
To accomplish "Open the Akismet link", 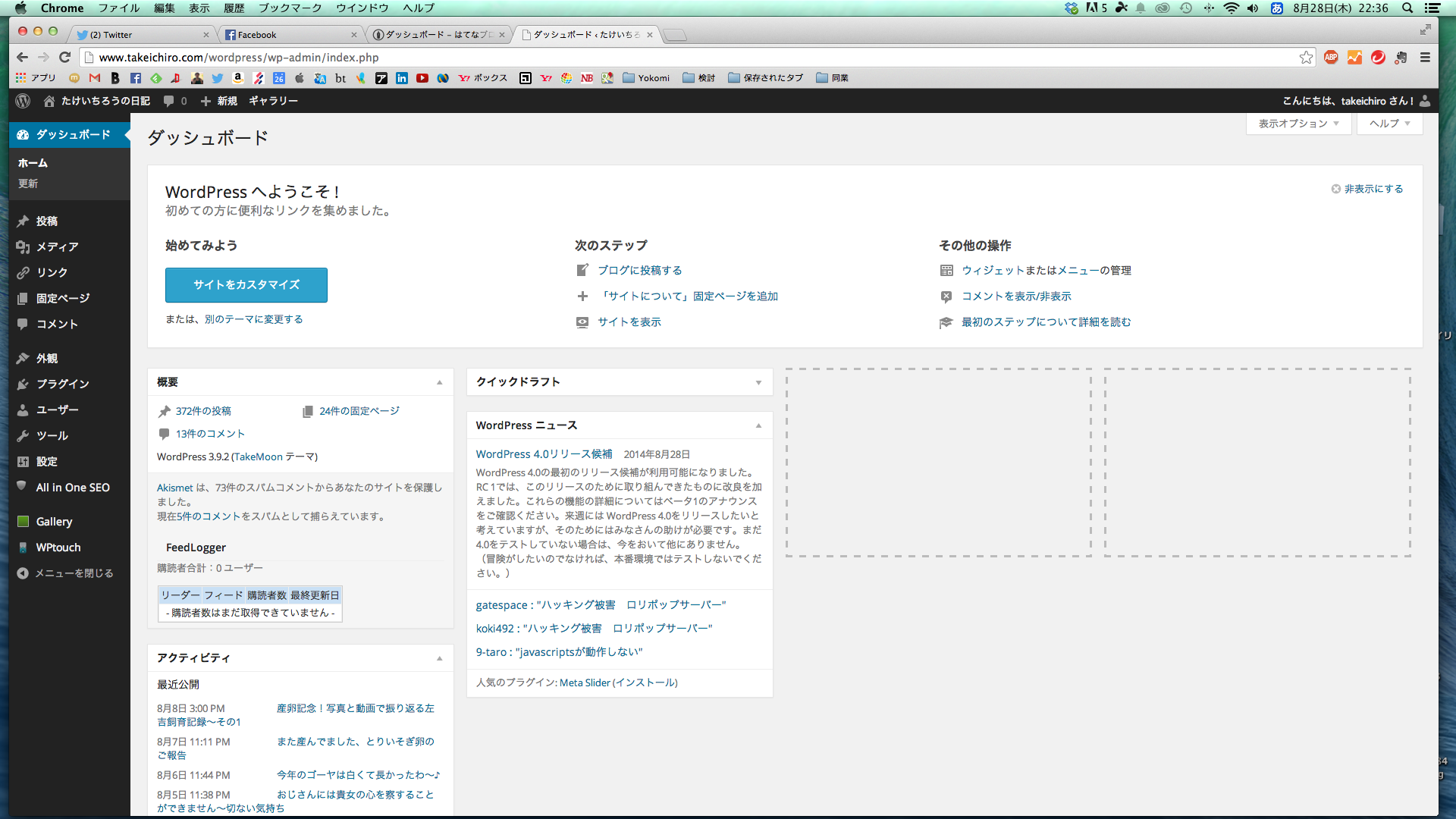I will [175, 488].
